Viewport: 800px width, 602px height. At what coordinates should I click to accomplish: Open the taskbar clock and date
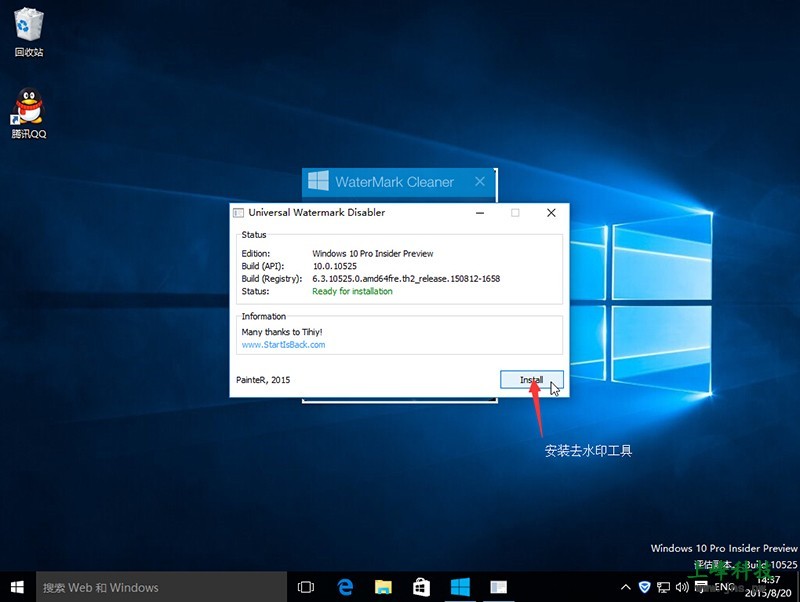[x=768, y=586]
